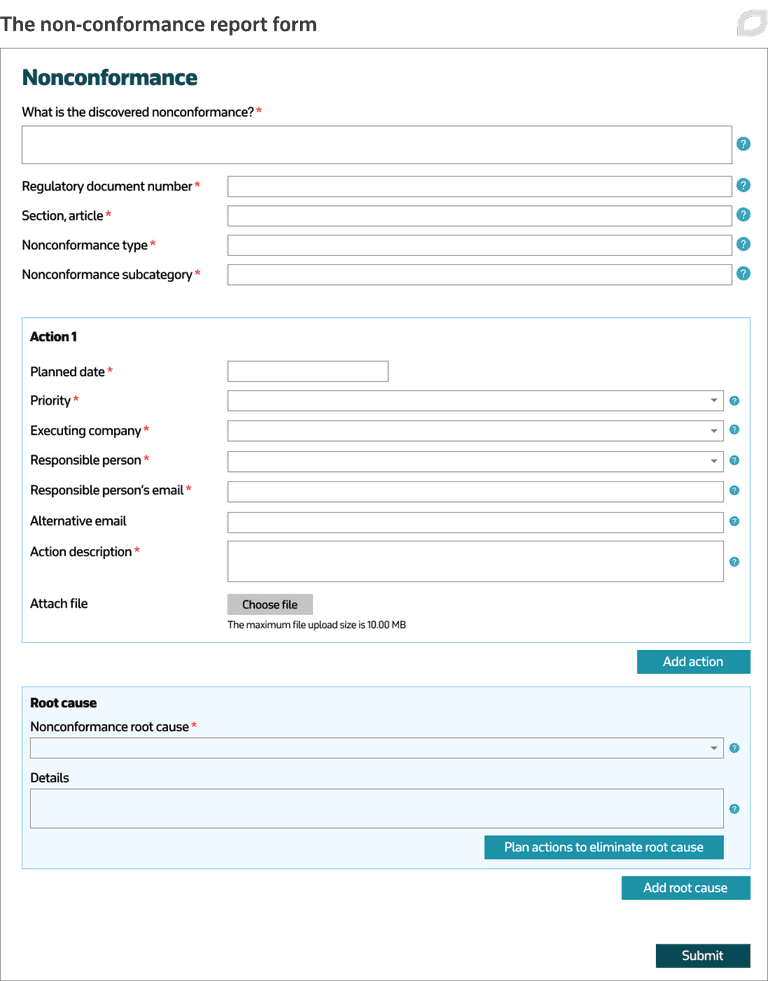Click help icon next to Nonconformance subcategory

pyautogui.click(x=743, y=272)
